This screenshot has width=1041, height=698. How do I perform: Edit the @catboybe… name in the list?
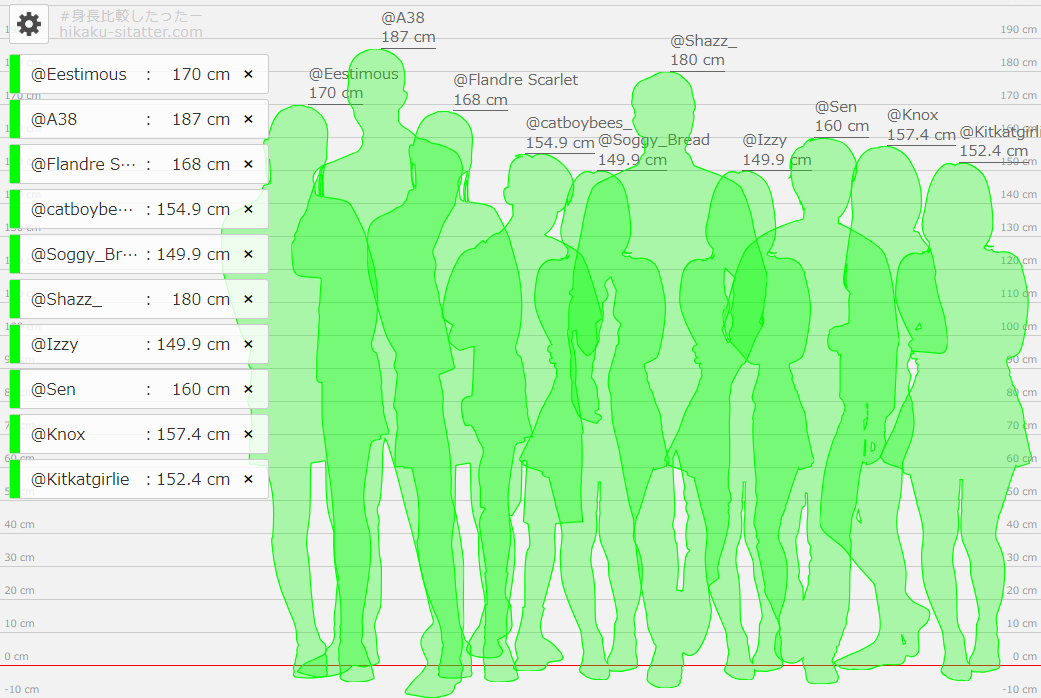[x=82, y=209]
